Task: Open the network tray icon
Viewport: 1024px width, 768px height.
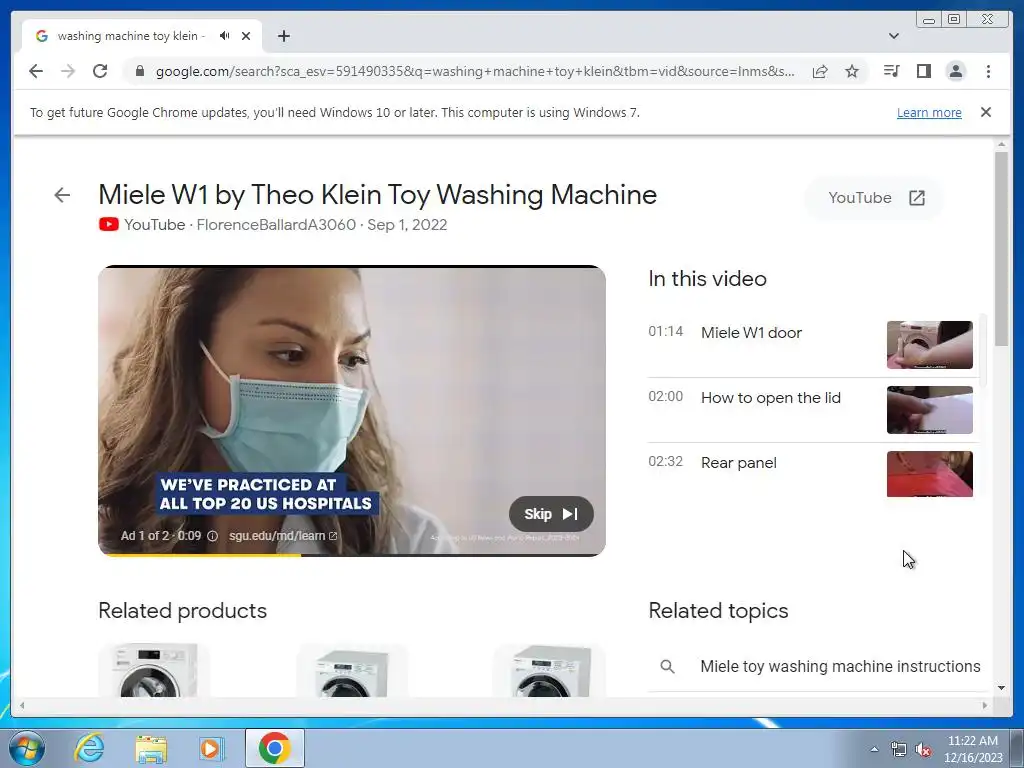Action: click(x=899, y=749)
